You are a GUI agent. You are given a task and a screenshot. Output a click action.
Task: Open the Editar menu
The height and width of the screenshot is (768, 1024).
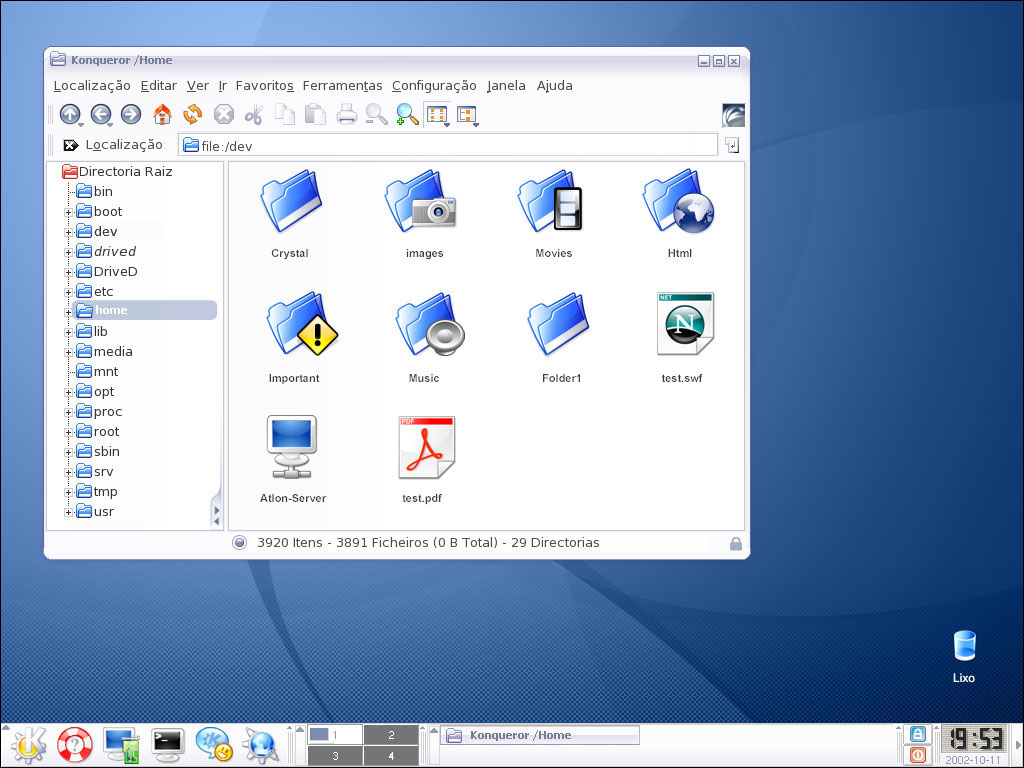pos(159,86)
